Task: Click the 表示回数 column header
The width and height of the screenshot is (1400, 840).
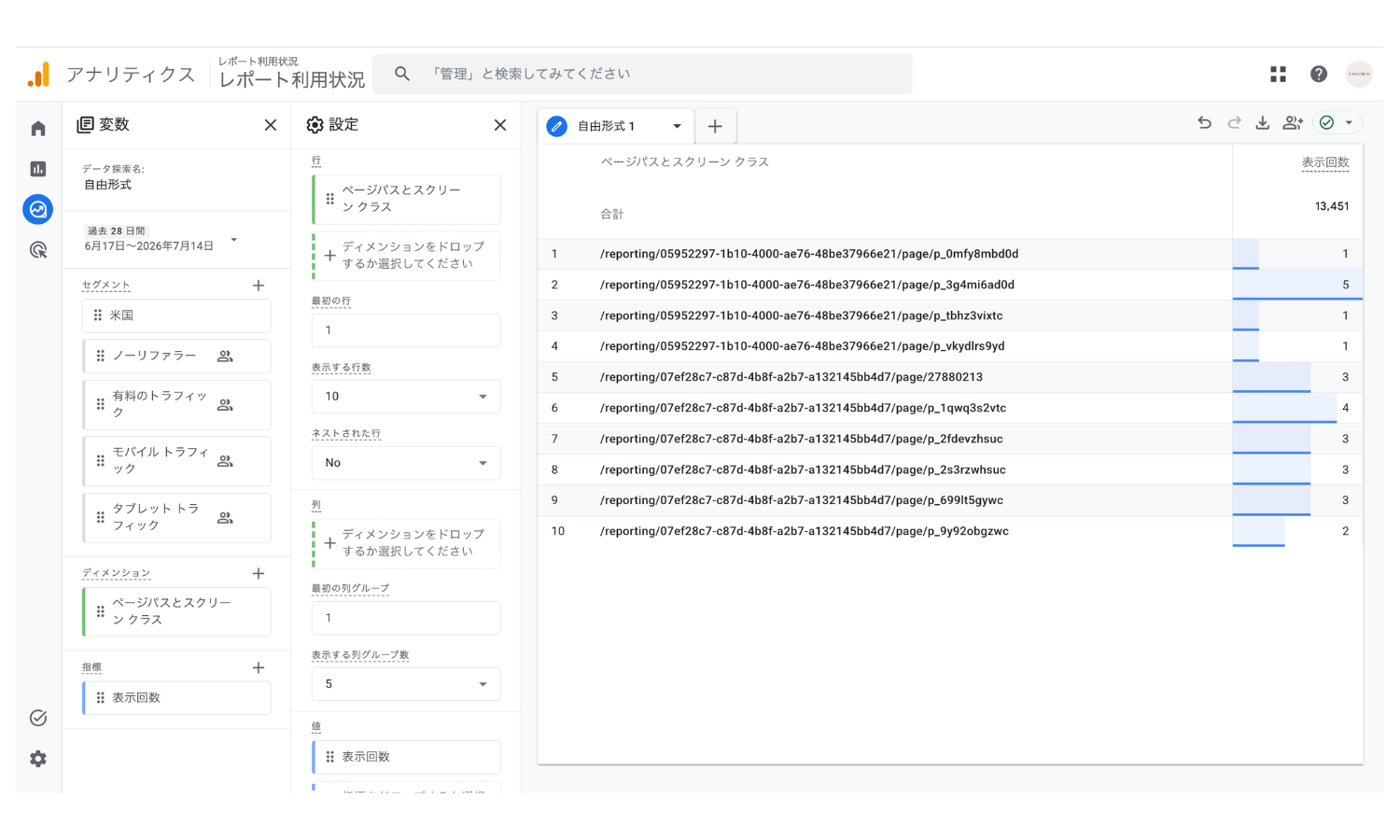Action: (x=1325, y=162)
